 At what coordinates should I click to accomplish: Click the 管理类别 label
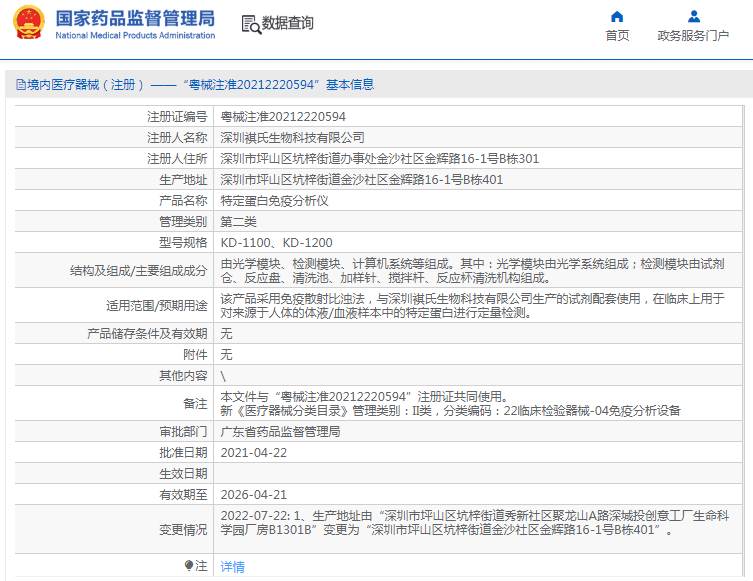(183, 222)
